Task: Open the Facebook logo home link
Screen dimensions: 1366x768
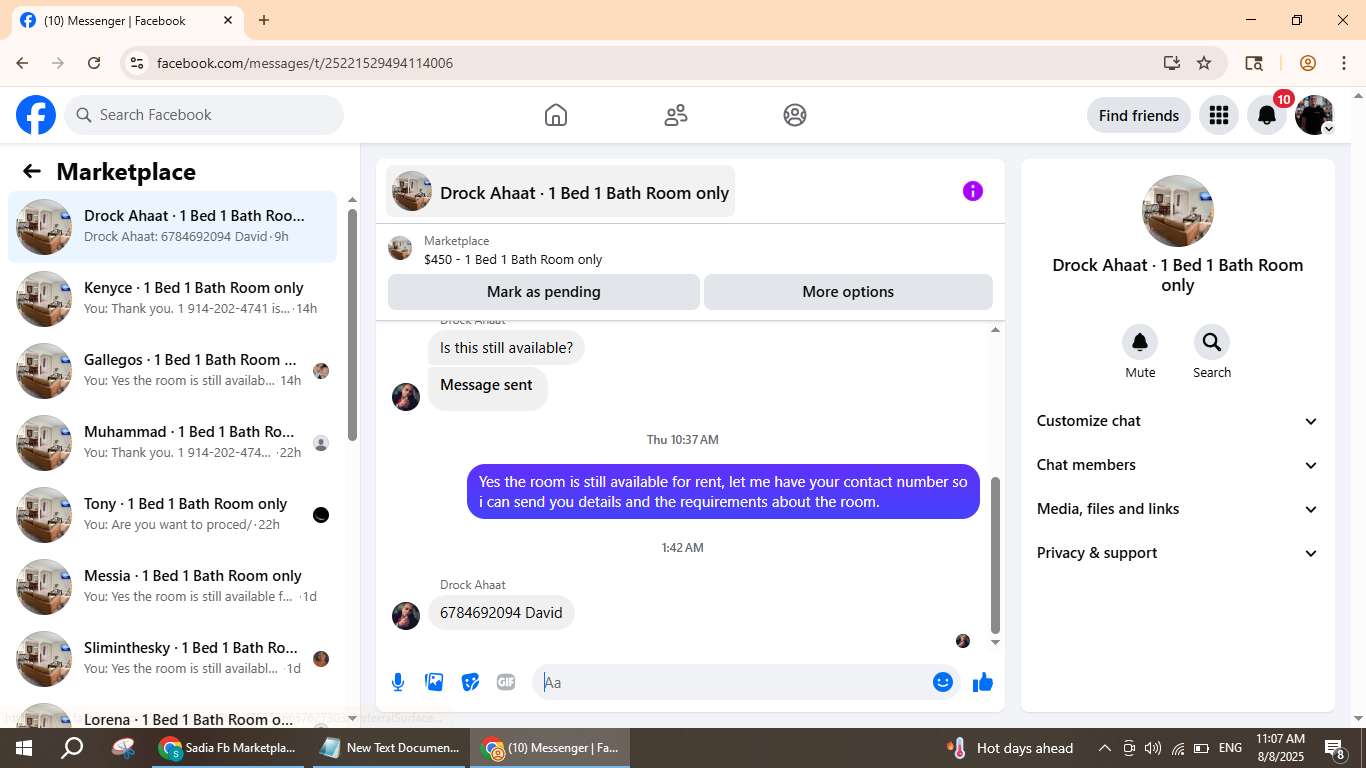Action: pos(36,115)
